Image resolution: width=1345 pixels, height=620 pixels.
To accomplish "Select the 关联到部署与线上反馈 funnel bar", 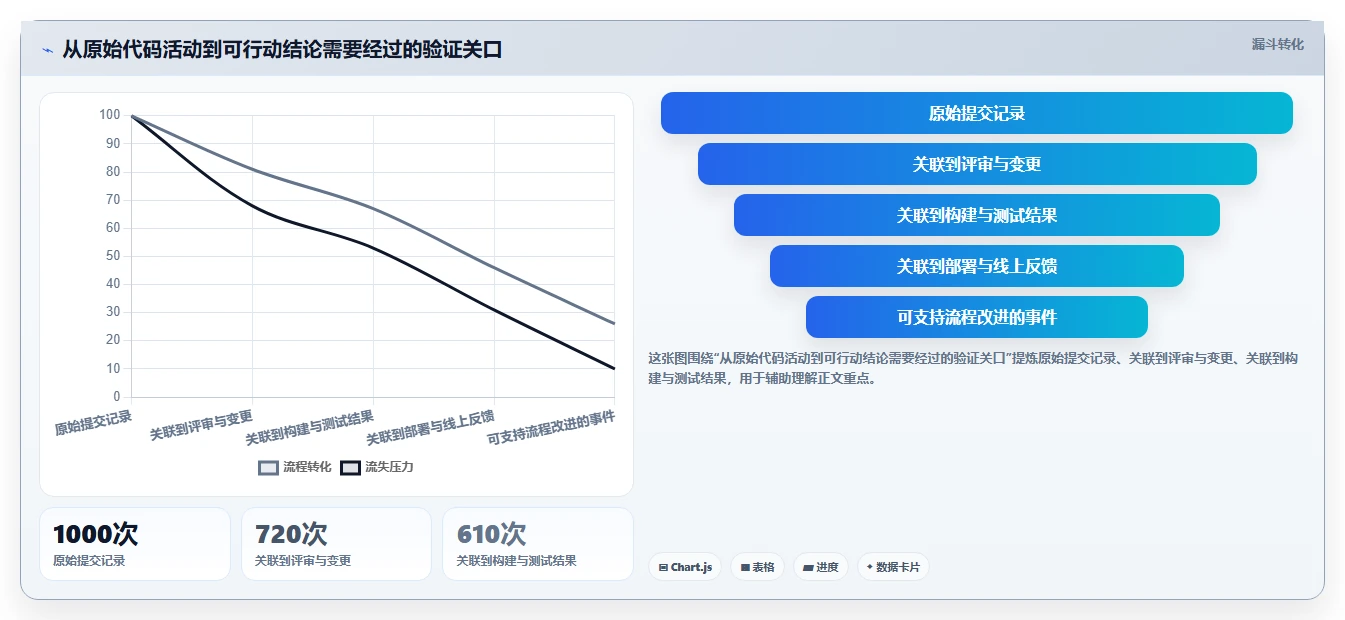I will click(x=976, y=266).
